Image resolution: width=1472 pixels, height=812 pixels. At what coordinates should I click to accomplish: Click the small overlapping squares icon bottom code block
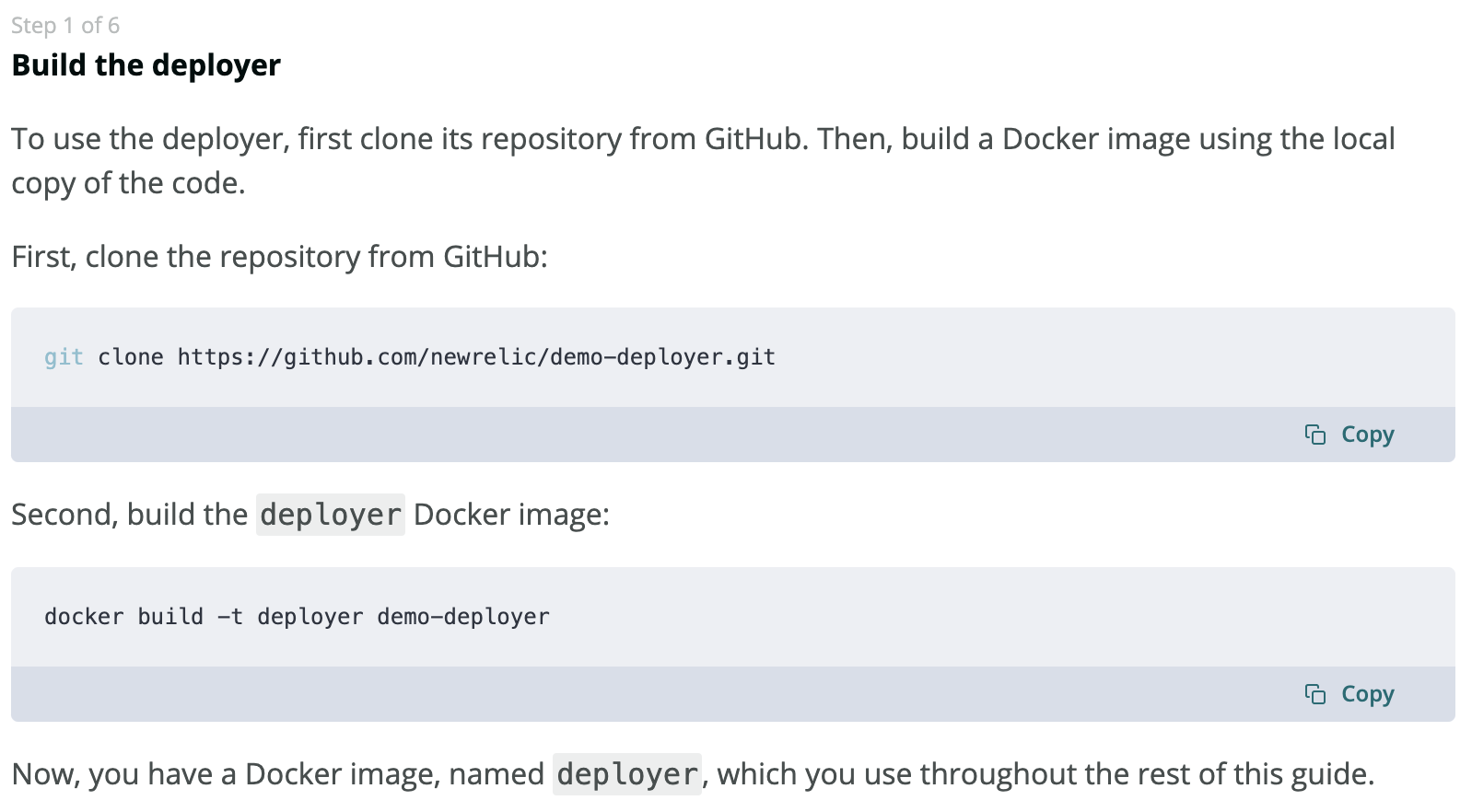pyautogui.click(x=1314, y=693)
